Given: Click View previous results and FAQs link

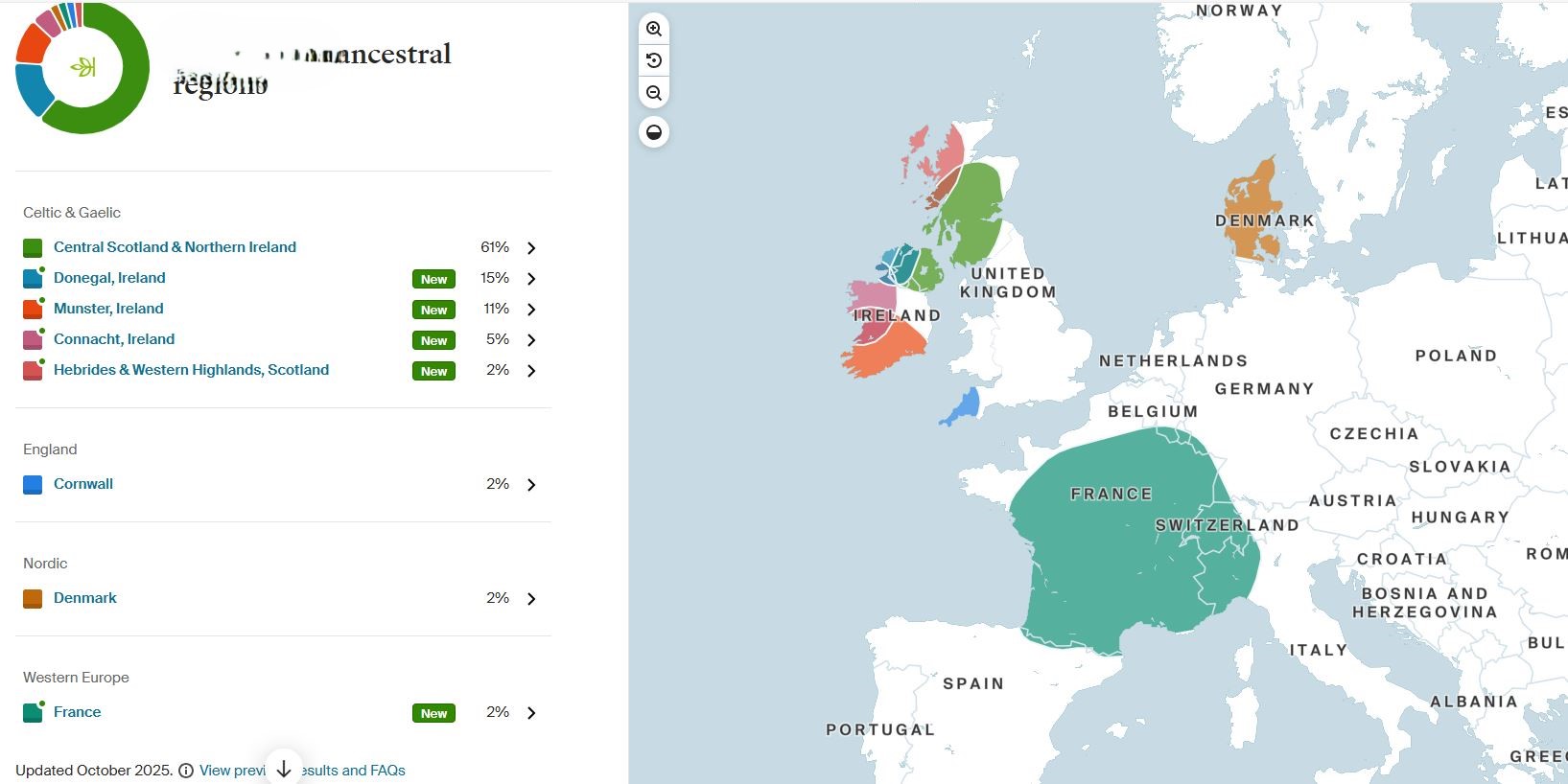Looking at the screenshot, I should coord(302,771).
